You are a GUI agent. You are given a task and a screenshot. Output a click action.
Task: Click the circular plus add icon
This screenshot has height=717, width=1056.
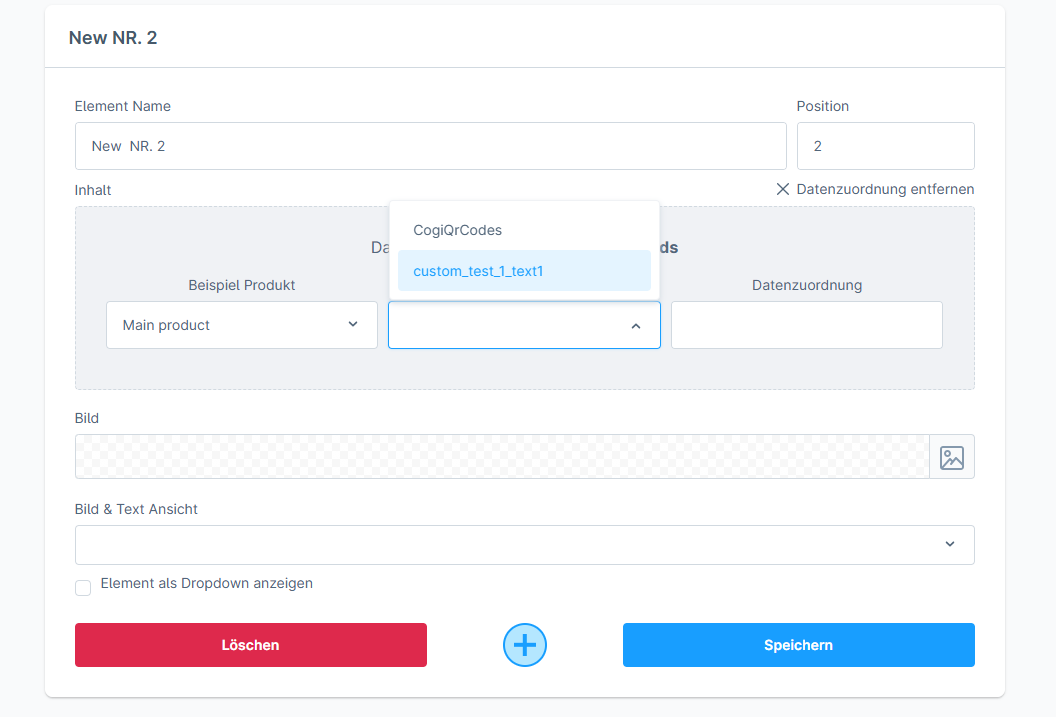click(525, 645)
